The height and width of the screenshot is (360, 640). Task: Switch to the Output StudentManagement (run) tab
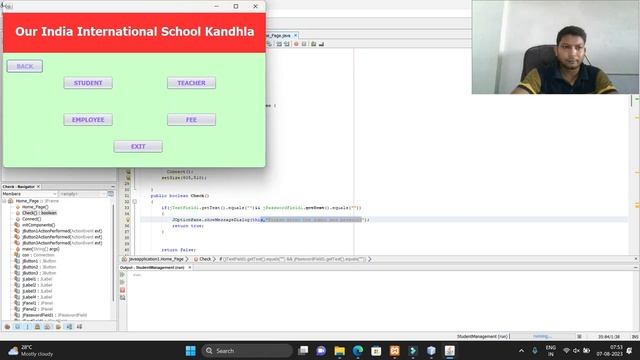pos(152,267)
